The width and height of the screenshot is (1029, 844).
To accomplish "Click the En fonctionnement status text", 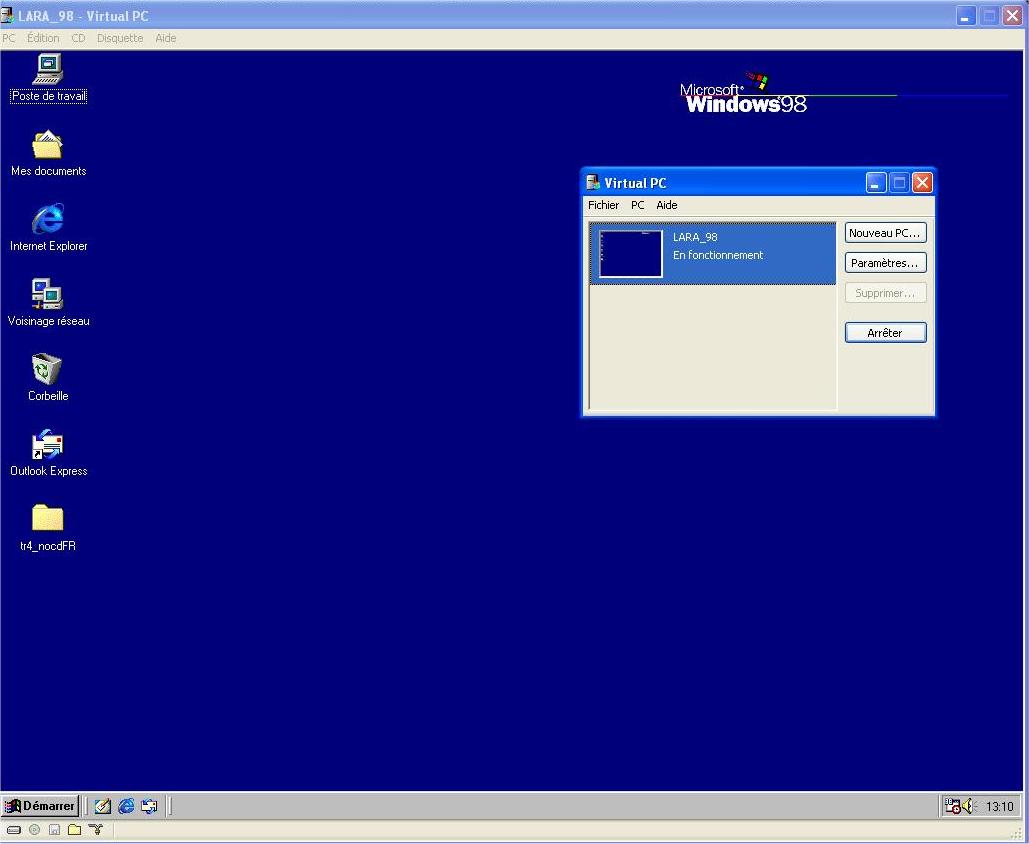I will [x=718, y=255].
